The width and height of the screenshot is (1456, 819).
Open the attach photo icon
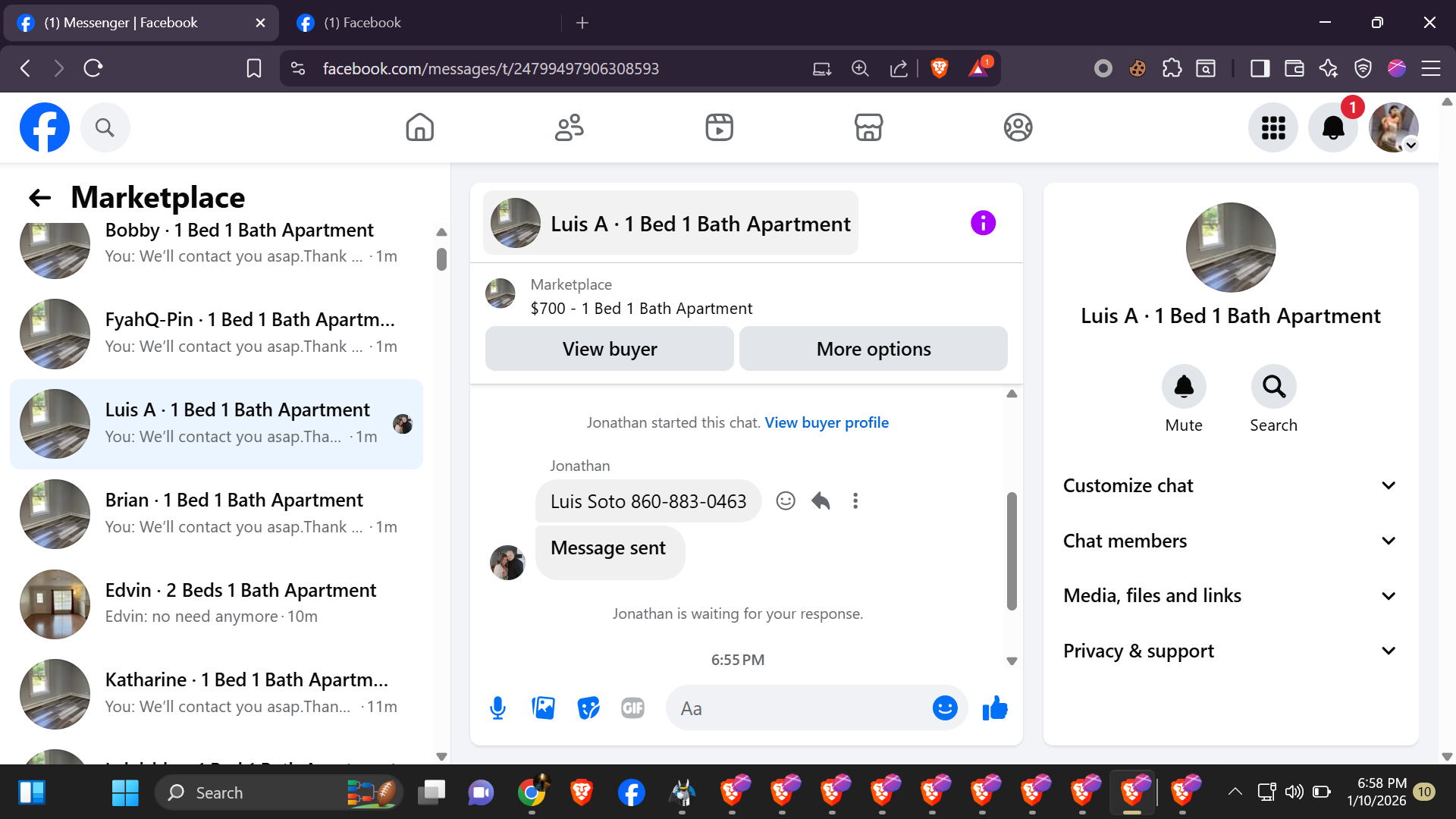[x=543, y=708]
